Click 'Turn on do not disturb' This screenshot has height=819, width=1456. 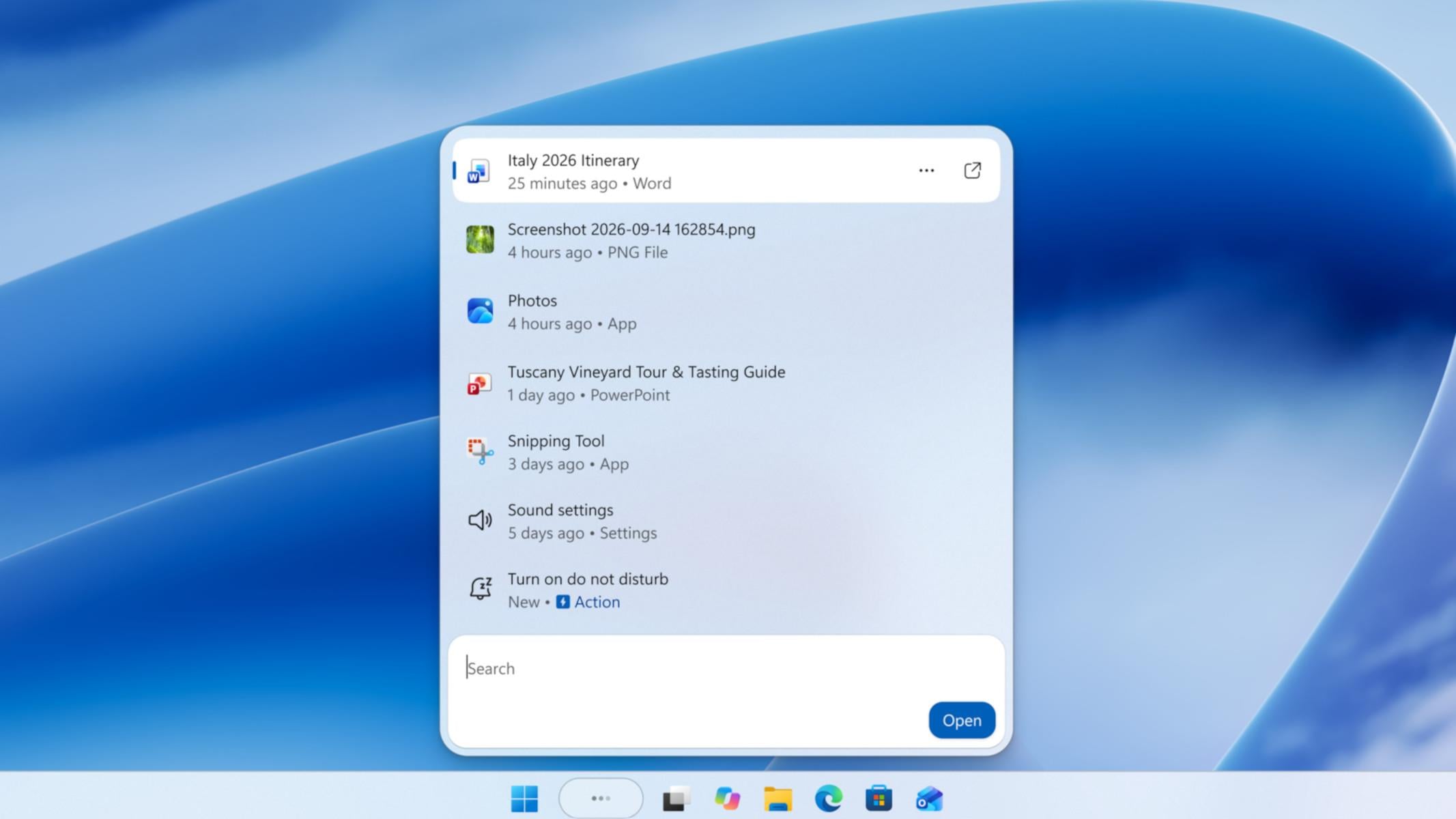[588, 579]
